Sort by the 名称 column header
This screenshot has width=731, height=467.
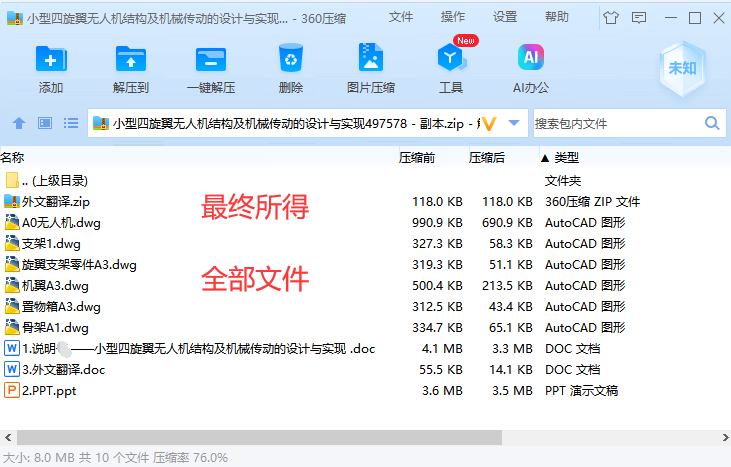coord(13,158)
